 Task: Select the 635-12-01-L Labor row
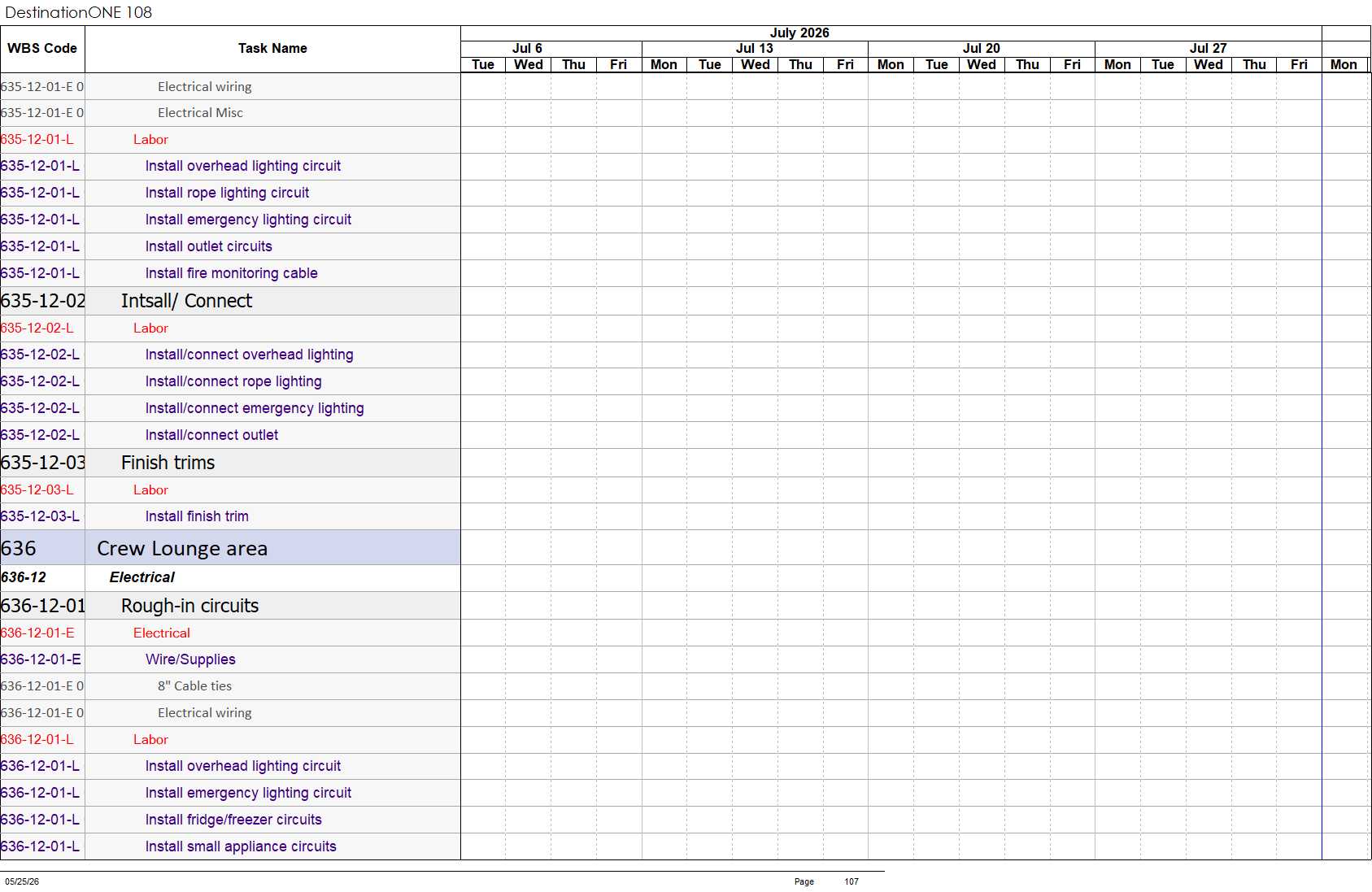(230, 140)
